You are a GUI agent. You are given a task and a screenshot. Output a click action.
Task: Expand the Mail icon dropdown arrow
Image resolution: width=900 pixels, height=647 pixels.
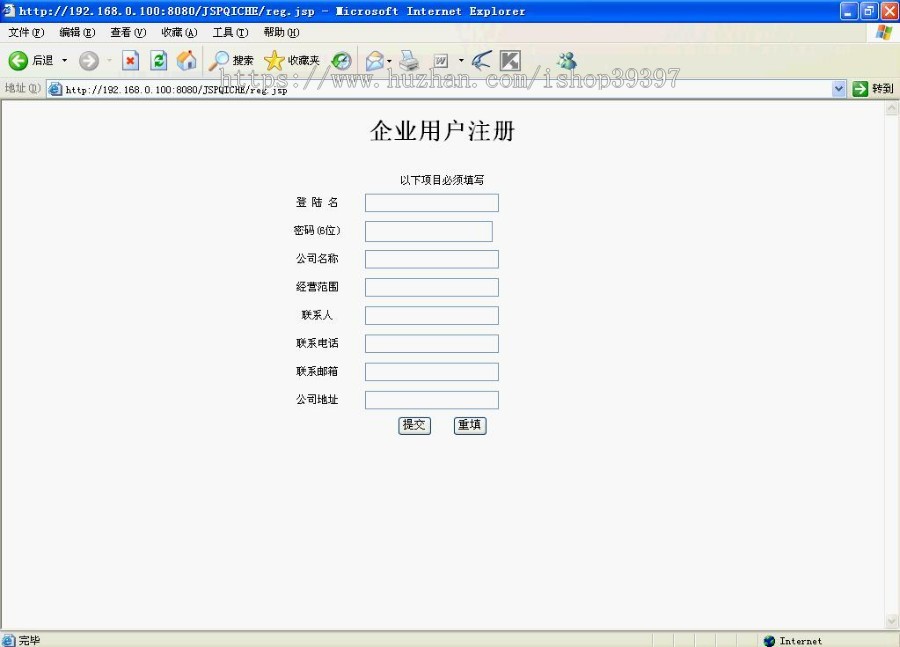tap(389, 61)
